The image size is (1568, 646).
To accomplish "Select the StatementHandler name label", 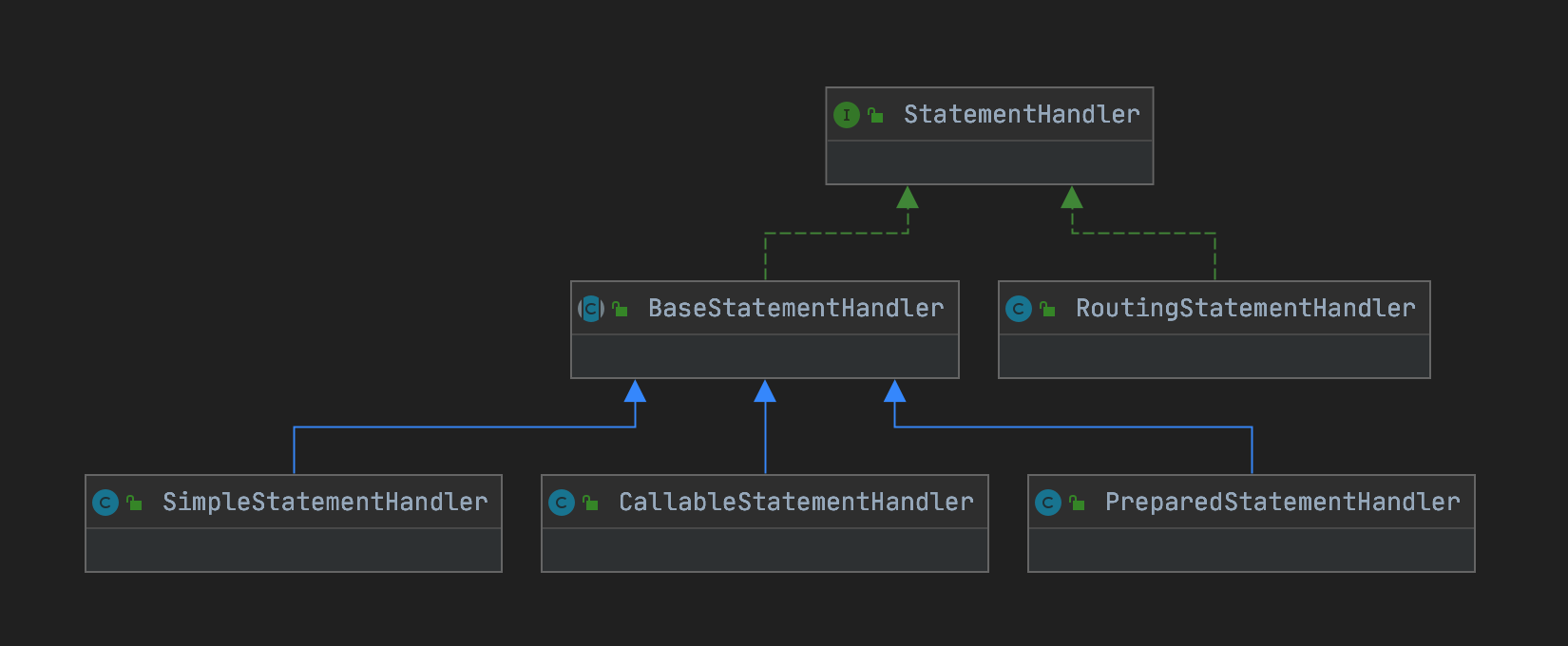I will click(1022, 115).
